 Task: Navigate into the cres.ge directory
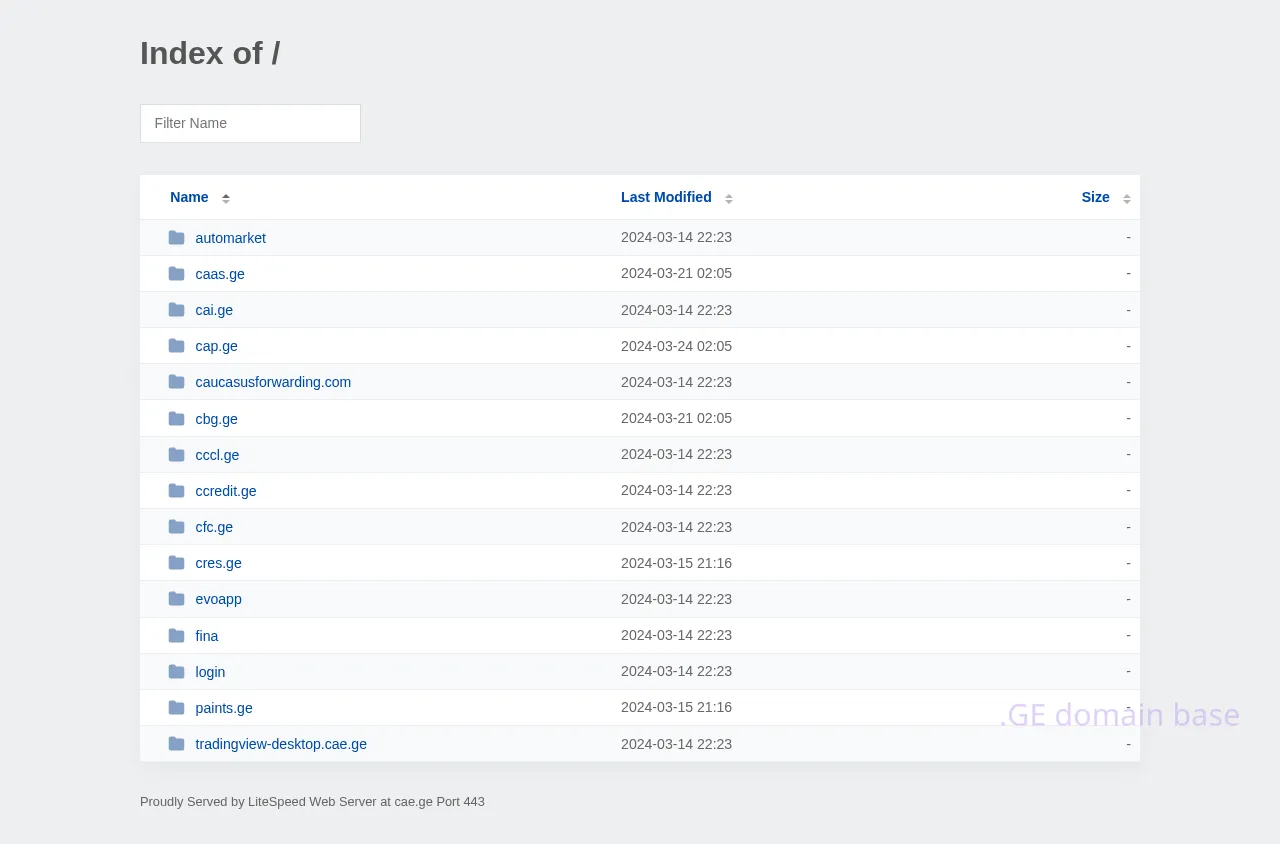(218, 563)
